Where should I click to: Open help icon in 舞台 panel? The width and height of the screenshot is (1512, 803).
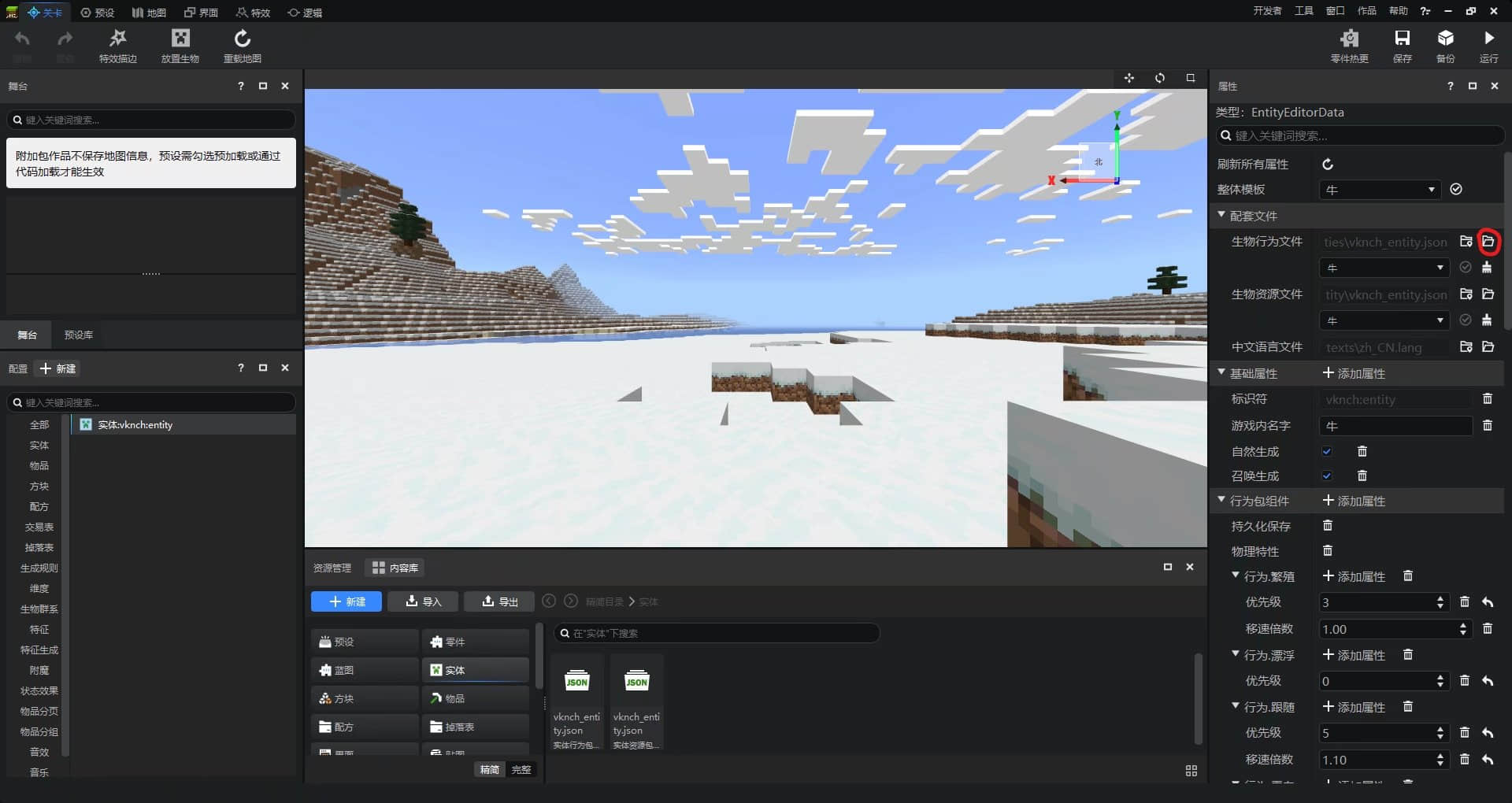[x=241, y=86]
